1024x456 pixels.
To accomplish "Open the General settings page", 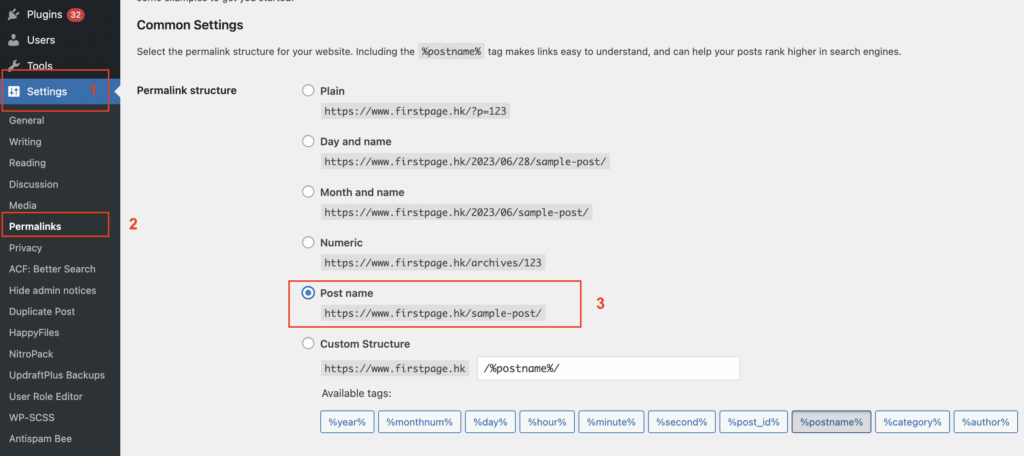I will point(26,120).
